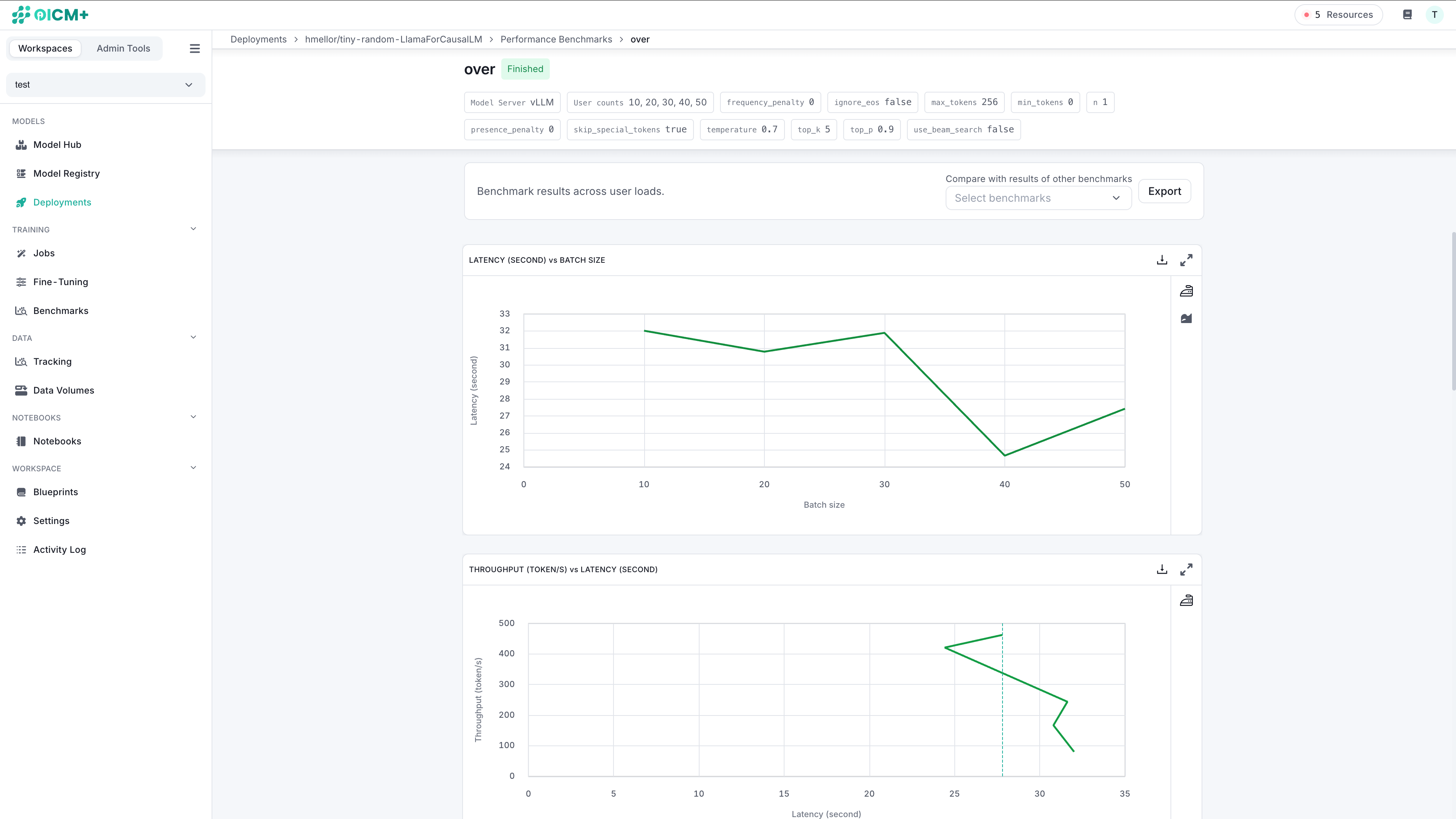Click the Benchmarks chart icon
Image resolution: width=1456 pixels, height=819 pixels.
click(x=21, y=311)
